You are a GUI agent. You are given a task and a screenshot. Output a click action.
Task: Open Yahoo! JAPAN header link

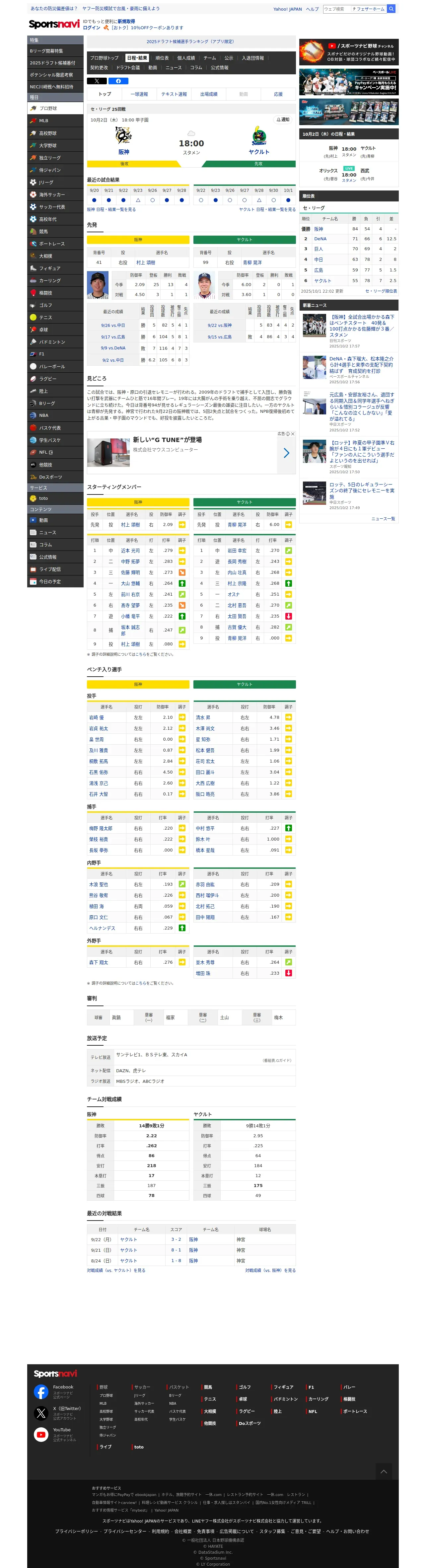point(287,9)
